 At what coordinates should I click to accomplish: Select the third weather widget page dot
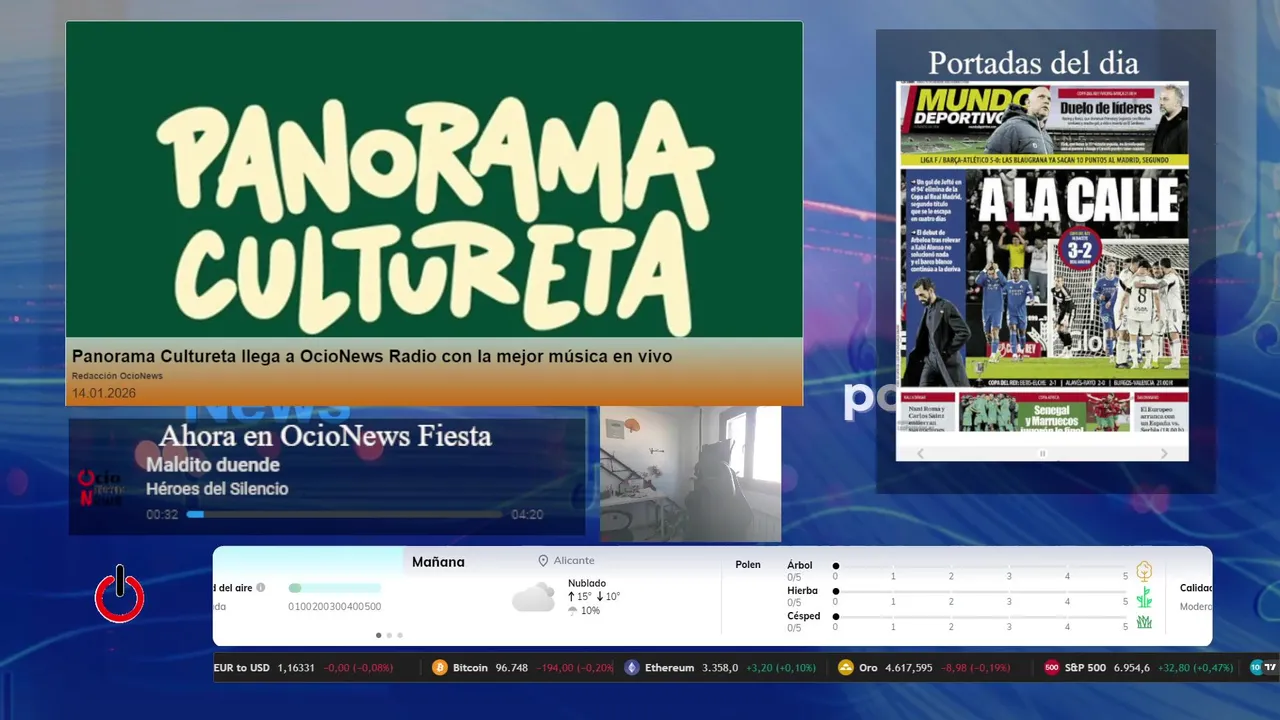click(x=400, y=635)
